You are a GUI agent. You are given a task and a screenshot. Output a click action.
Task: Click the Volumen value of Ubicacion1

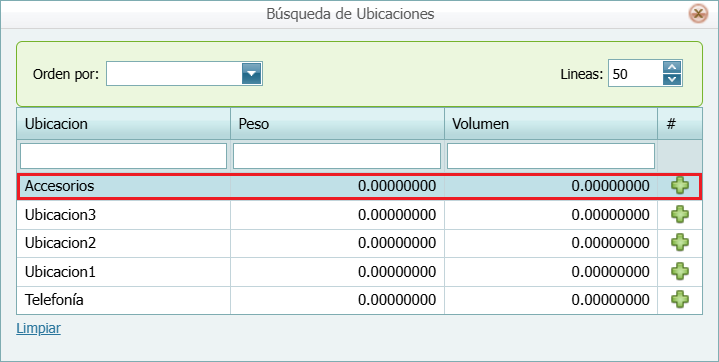(610, 272)
